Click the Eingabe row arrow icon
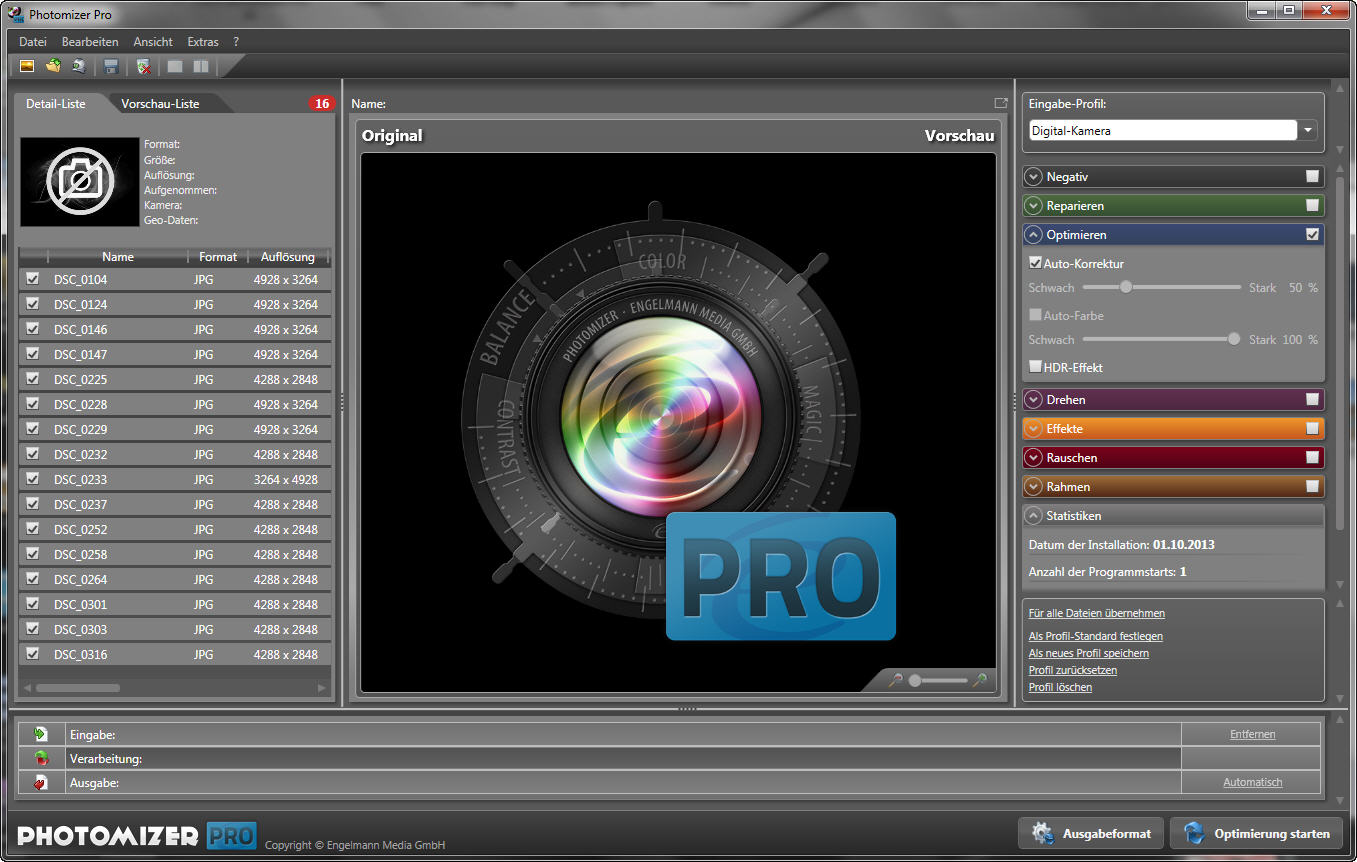Viewport: 1357px width, 862px height. (x=41, y=734)
